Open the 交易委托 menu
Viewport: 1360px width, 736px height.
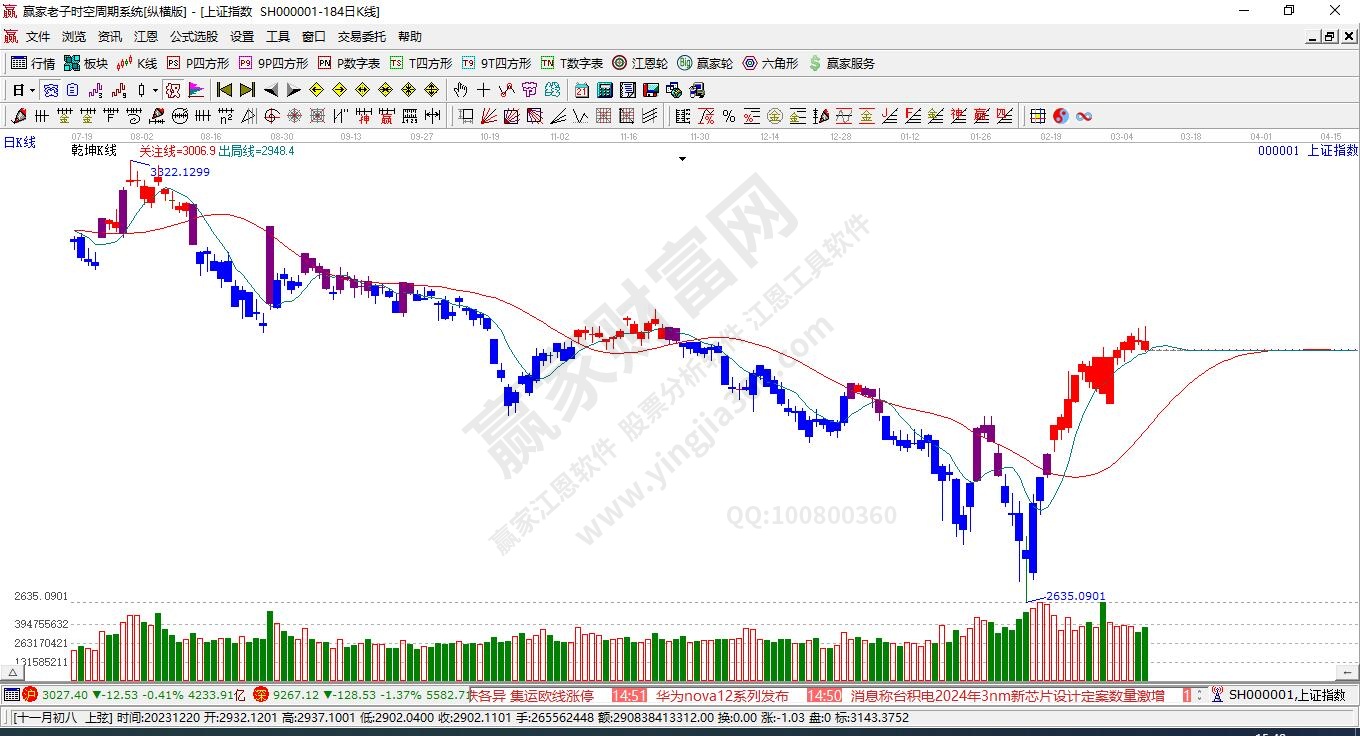click(361, 37)
